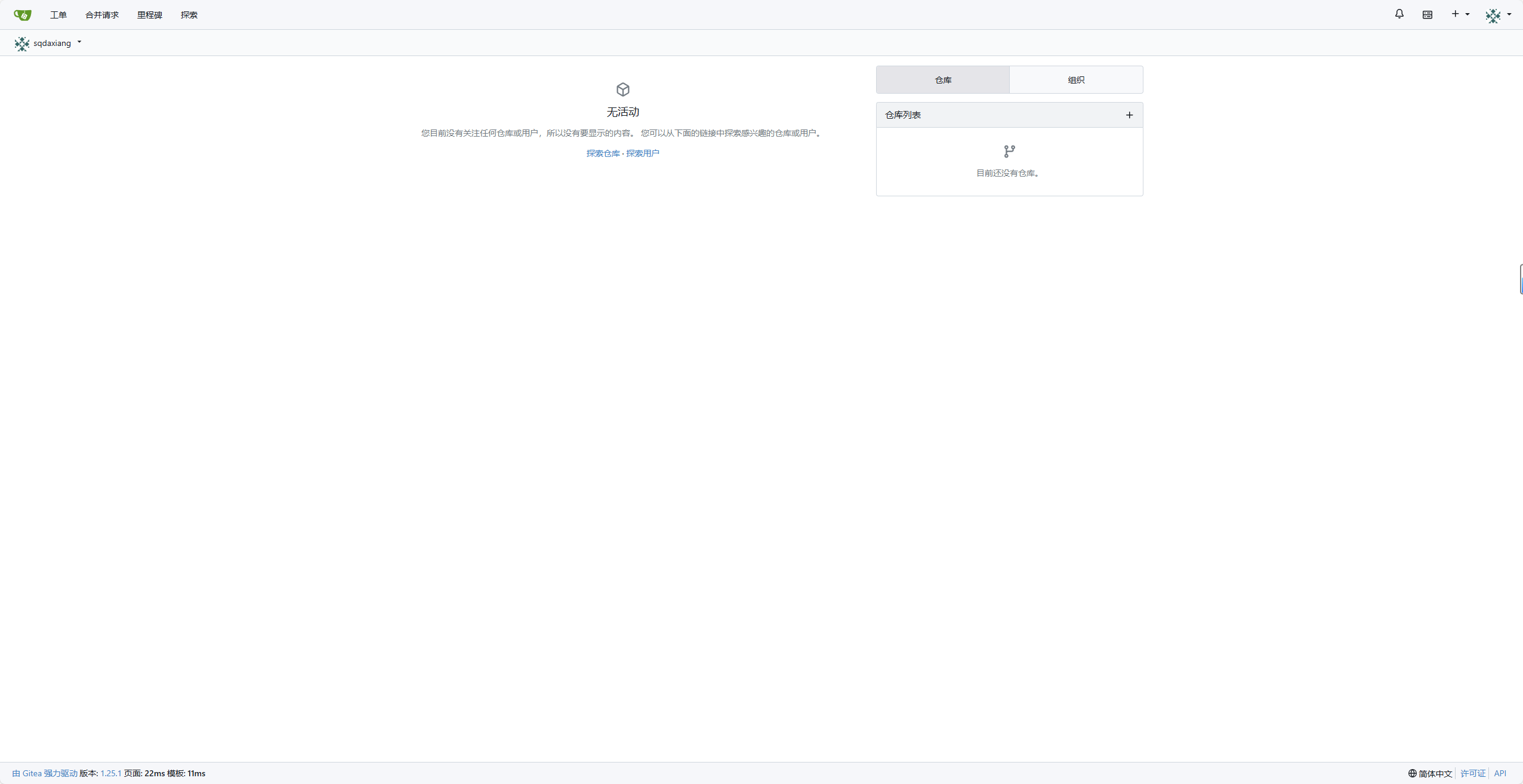Click the Gitea teacup logo
Screen dimensions: 1523x784
tap(22, 14)
